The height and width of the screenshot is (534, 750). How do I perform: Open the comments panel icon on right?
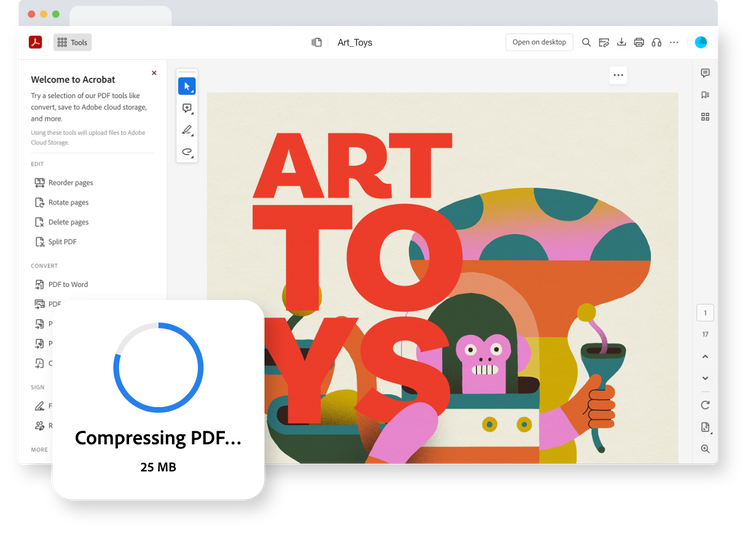[705, 73]
